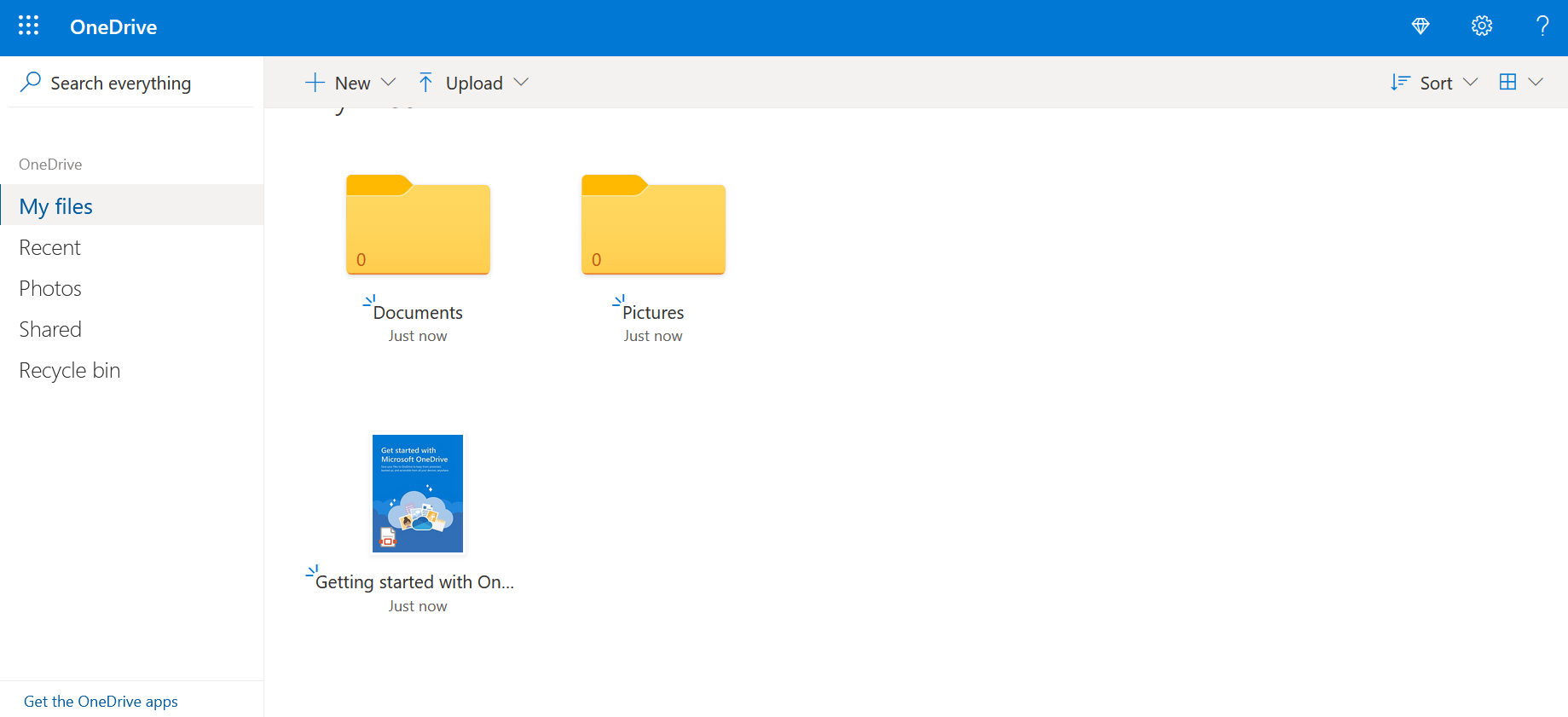
Task: Open the Pictures folder icon
Action: [x=653, y=225]
